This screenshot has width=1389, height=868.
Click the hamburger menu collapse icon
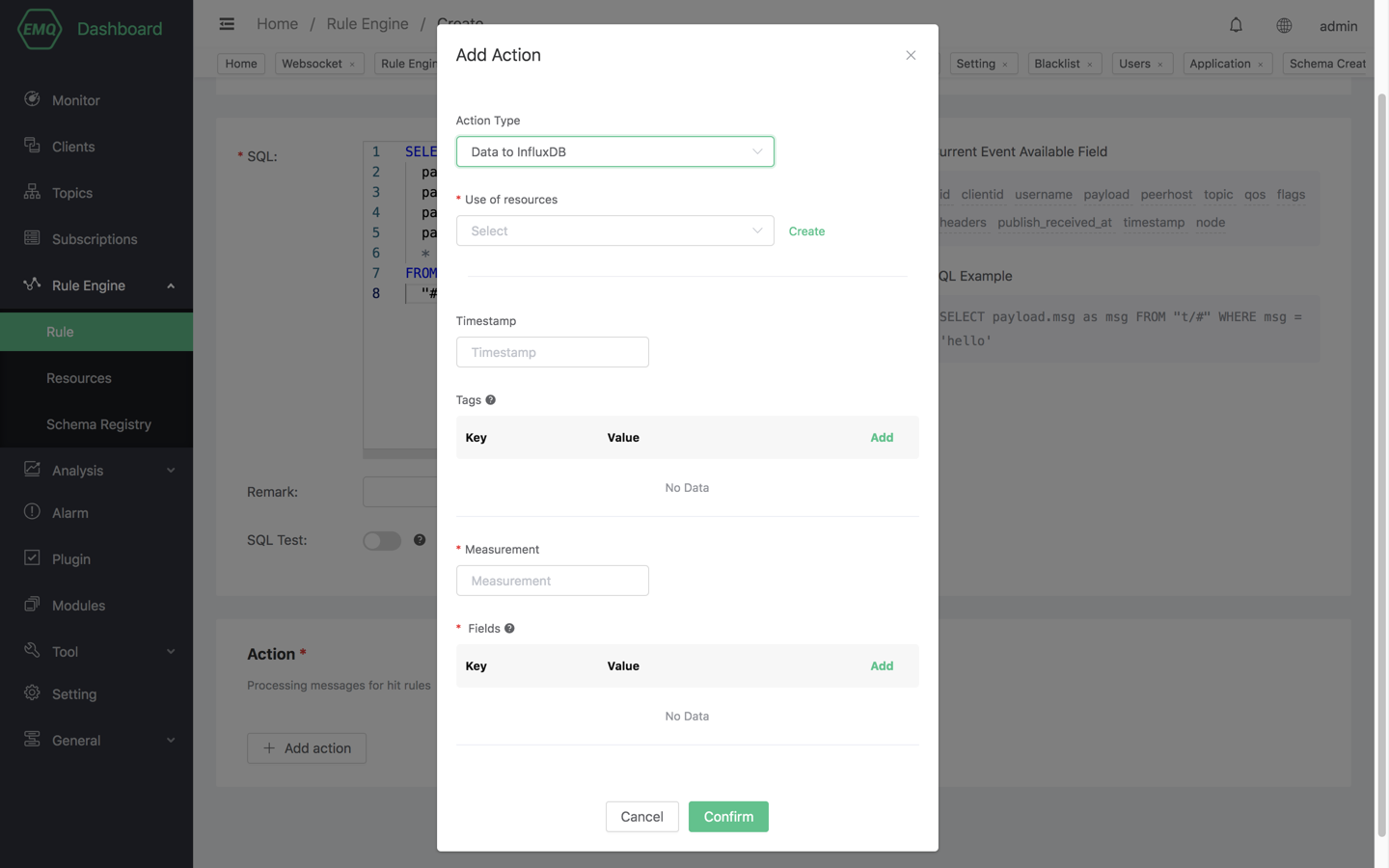pos(227,24)
